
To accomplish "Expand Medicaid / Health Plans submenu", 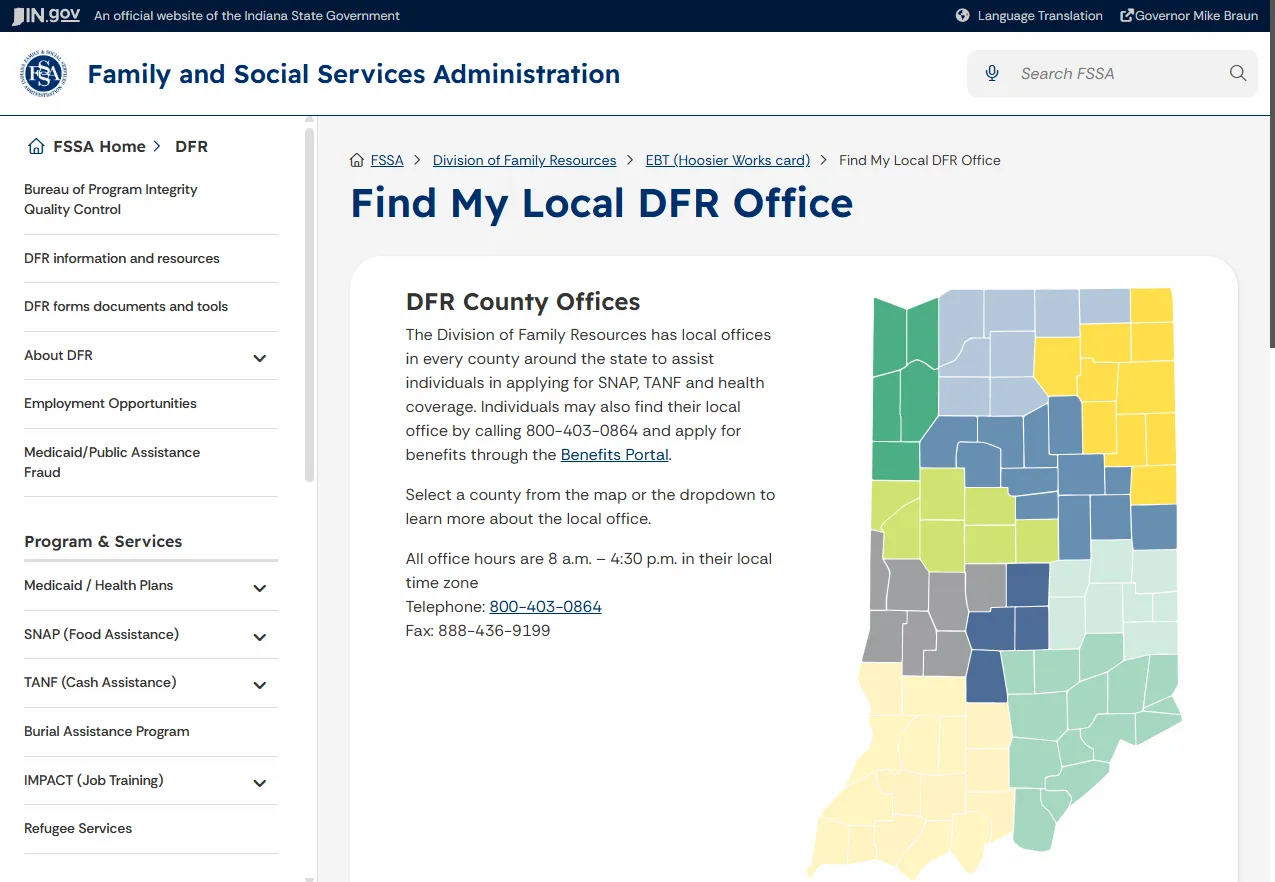I will pos(260,588).
